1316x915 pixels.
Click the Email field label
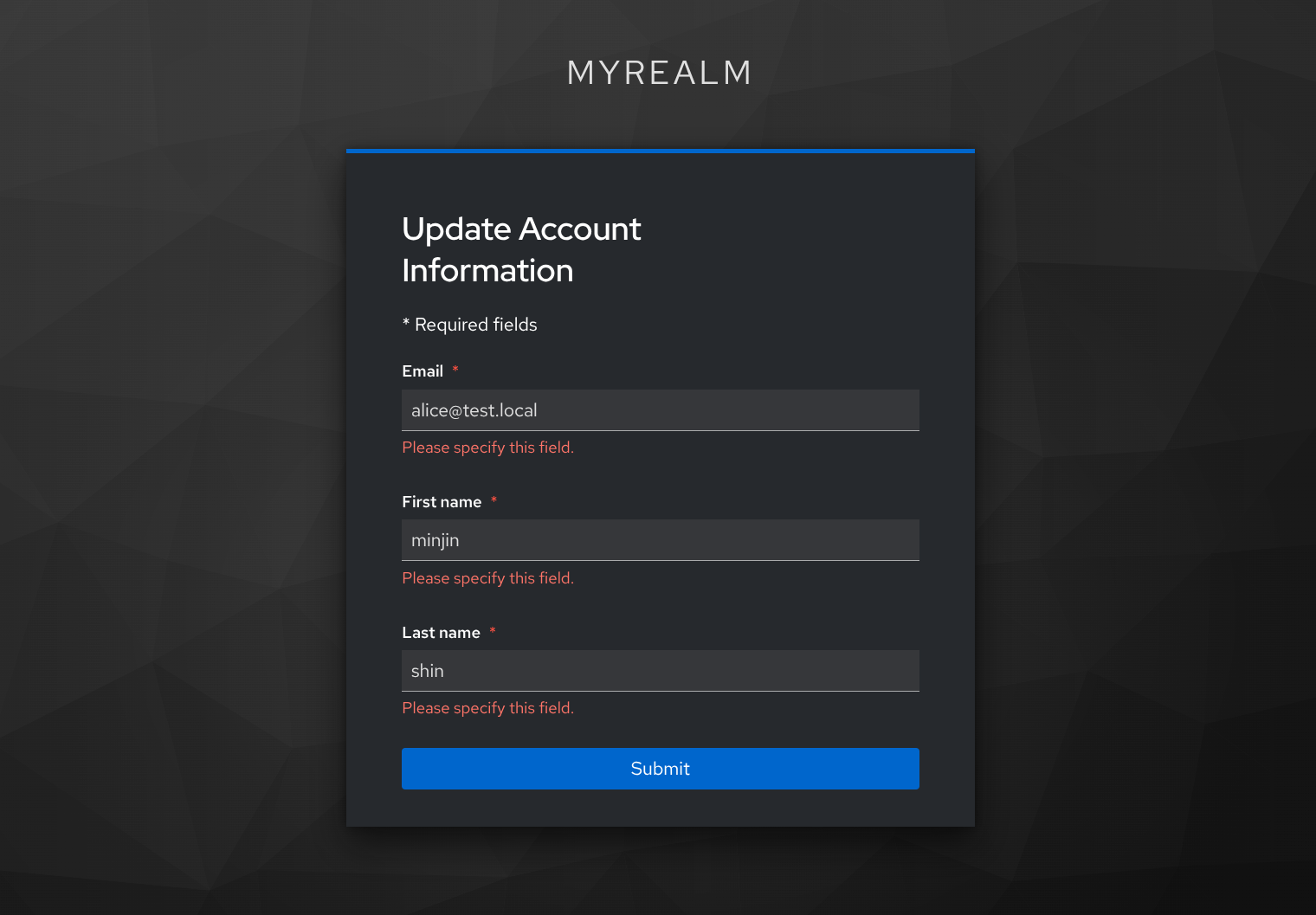pyautogui.click(x=423, y=371)
